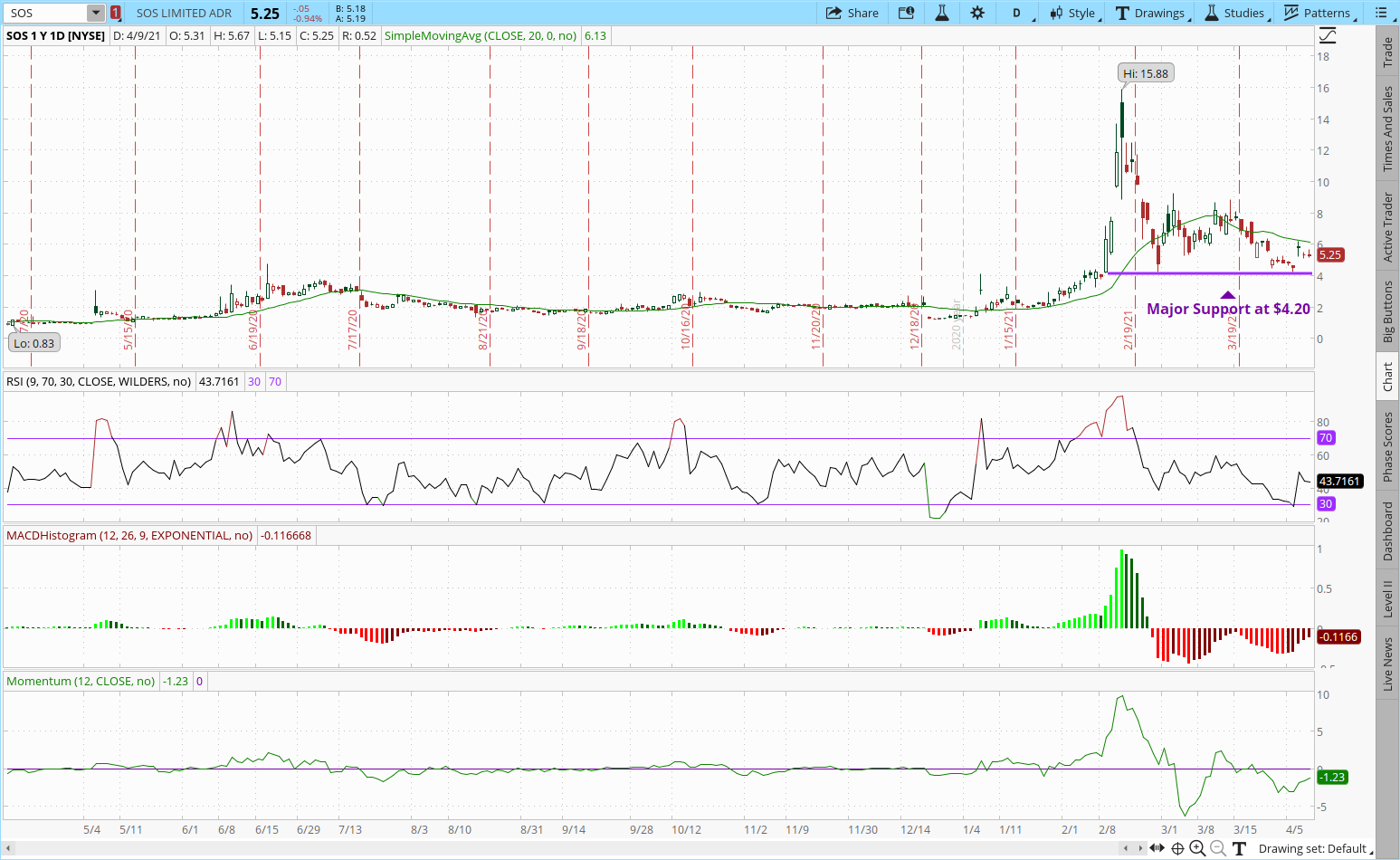Image resolution: width=1400 pixels, height=860 pixels.
Task: Open the Drawing set: Default dropdown
Action: tap(1316, 848)
